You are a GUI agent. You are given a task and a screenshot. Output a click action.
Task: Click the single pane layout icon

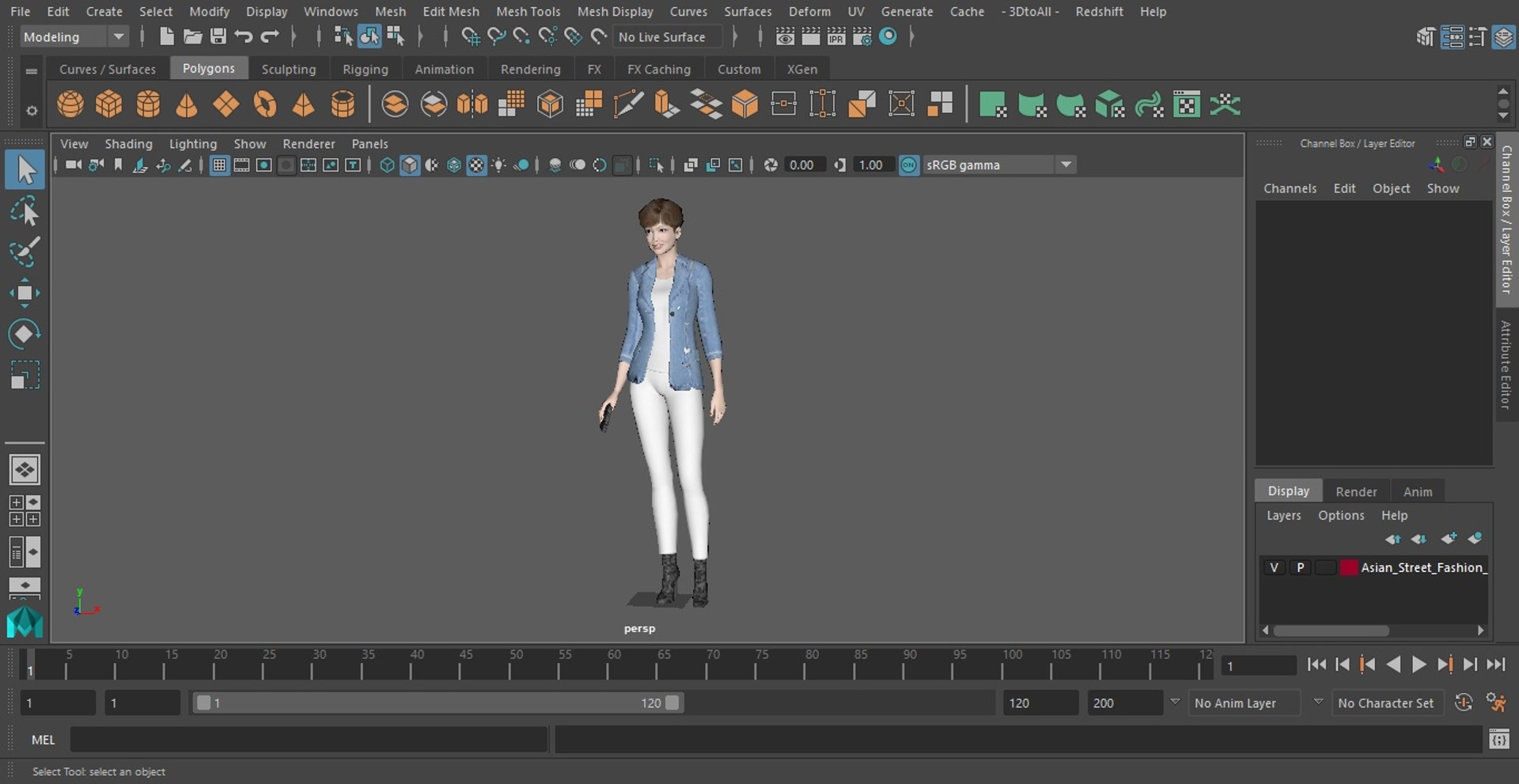pyautogui.click(x=25, y=470)
